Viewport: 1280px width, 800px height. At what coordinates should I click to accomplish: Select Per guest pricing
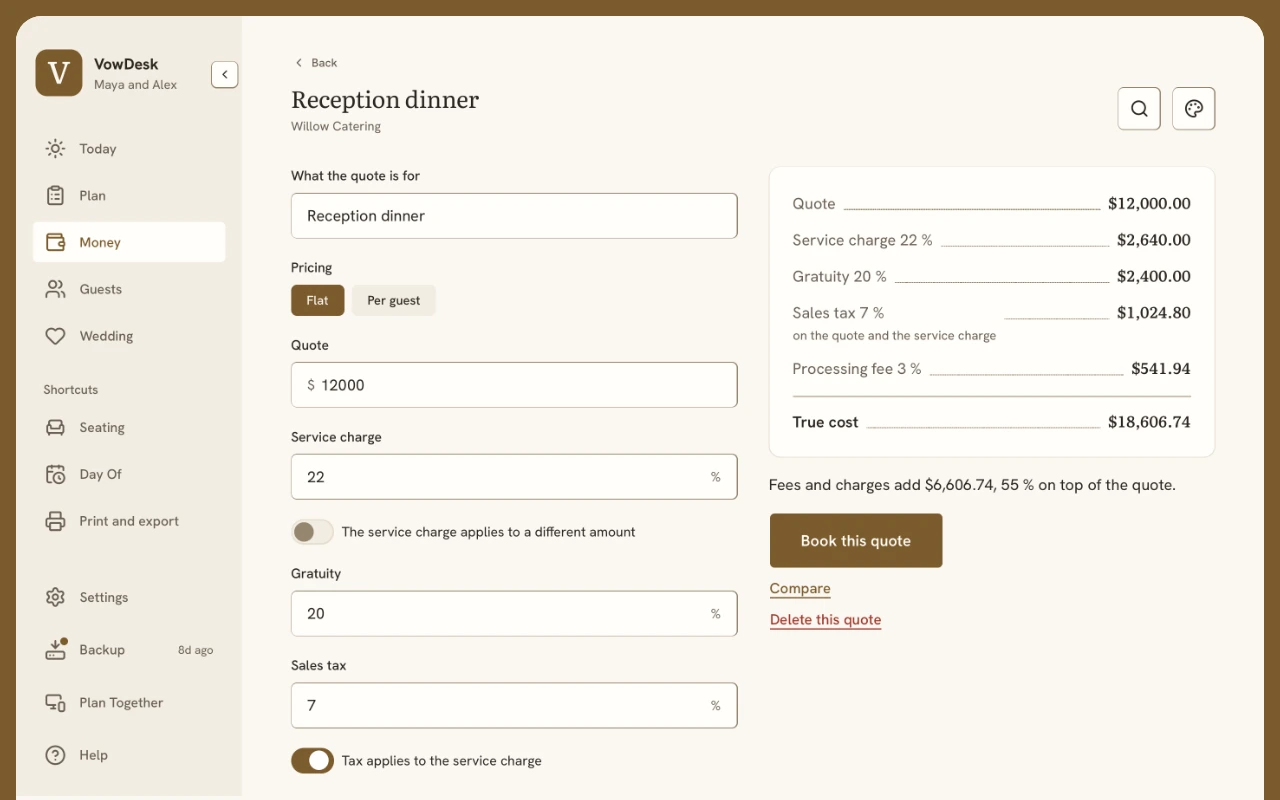394,300
